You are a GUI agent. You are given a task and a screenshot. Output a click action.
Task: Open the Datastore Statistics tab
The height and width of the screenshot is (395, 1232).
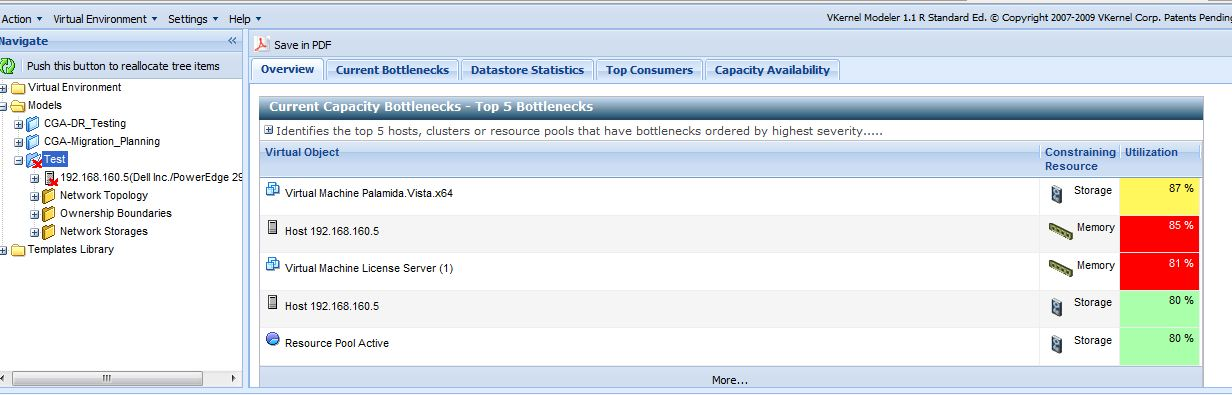tap(527, 70)
